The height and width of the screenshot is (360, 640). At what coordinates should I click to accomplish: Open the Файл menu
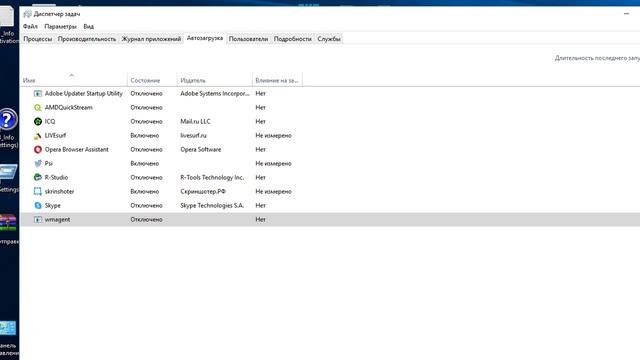30,27
